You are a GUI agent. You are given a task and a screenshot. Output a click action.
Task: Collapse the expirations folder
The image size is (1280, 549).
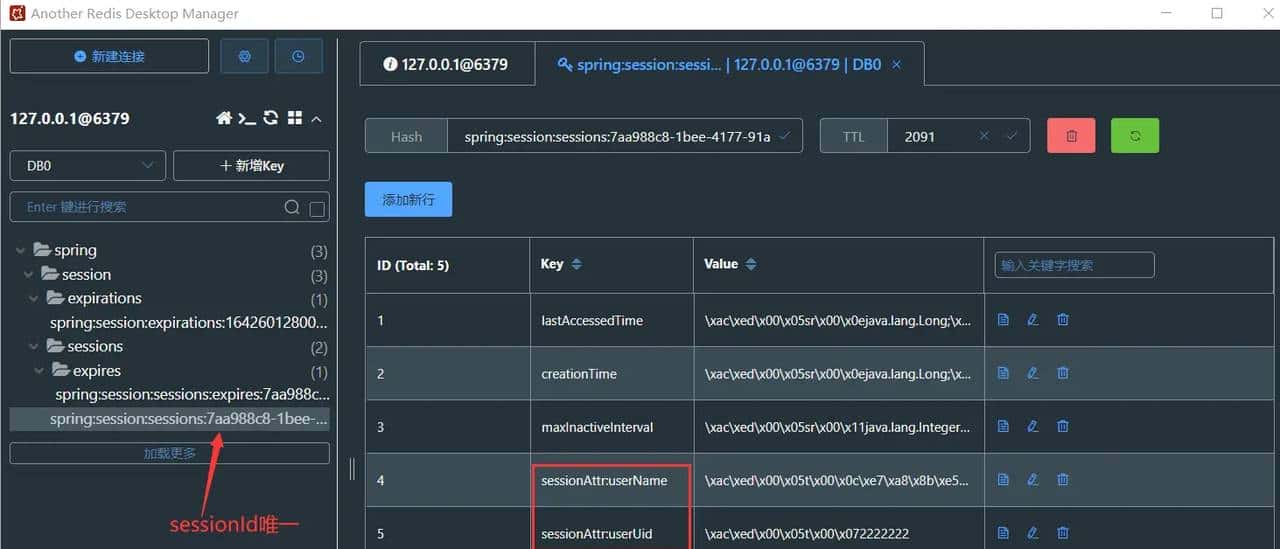point(36,298)
